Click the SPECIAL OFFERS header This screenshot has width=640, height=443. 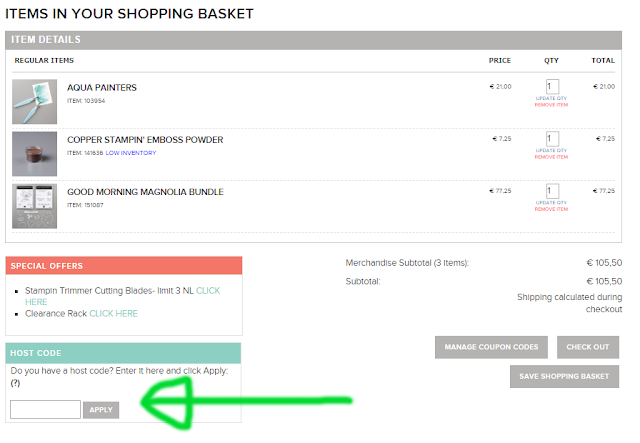coord(124,266)
